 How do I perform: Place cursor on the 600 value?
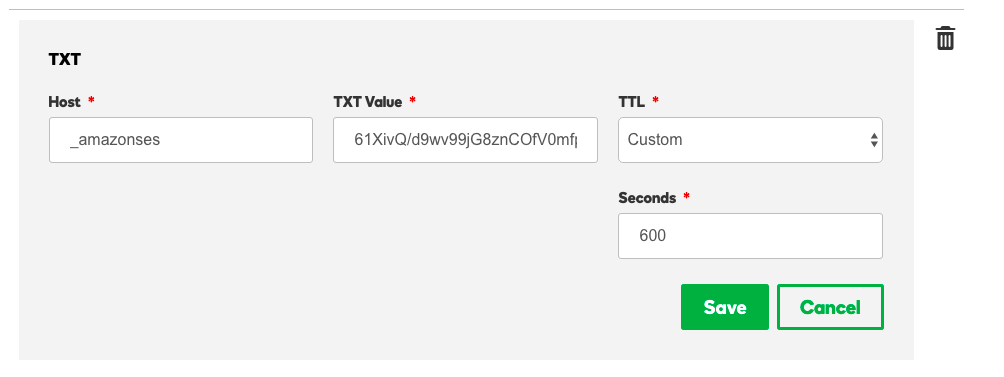pos(652,236)
